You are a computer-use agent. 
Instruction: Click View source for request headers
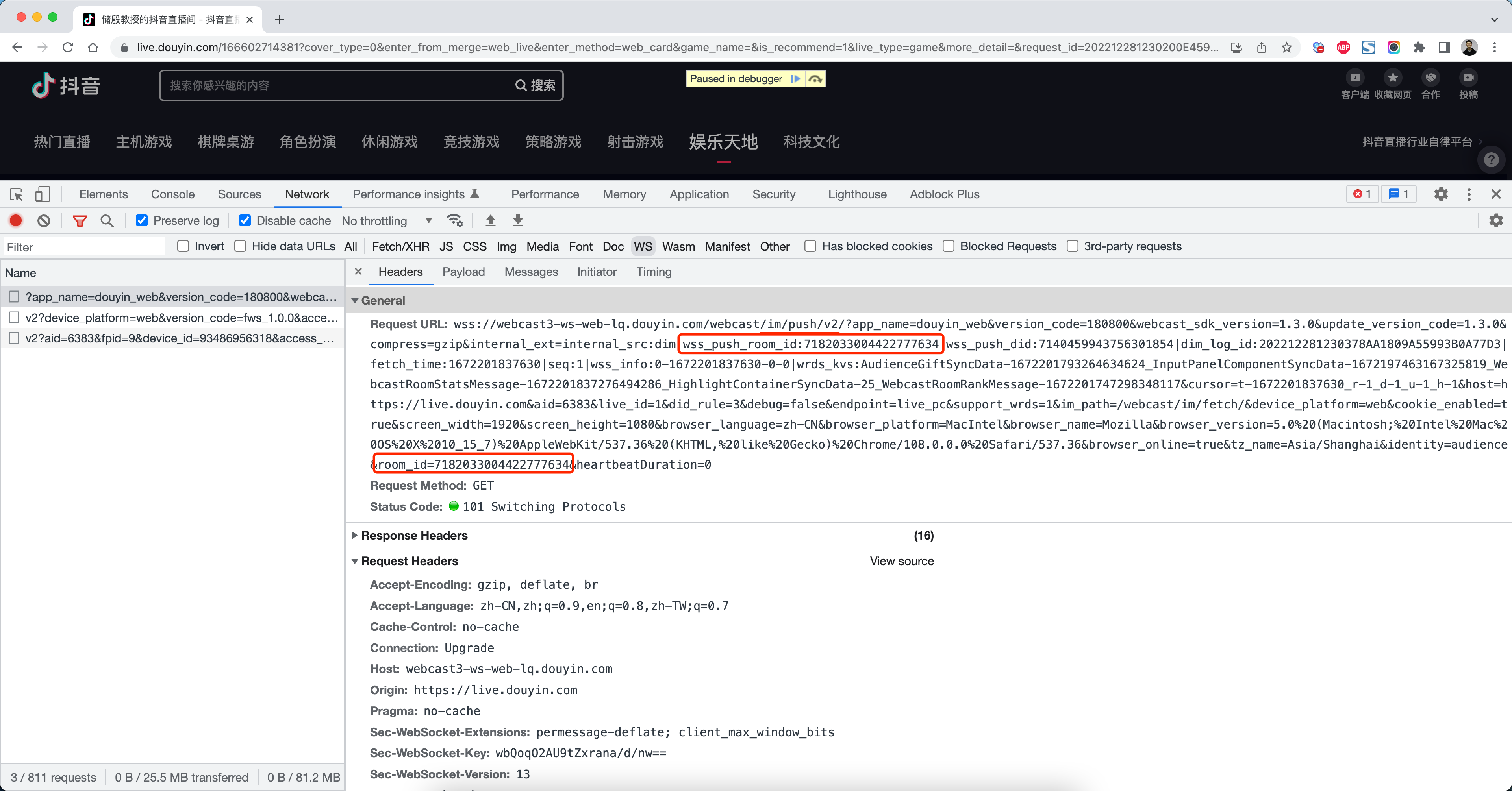pyautogui.click(x=902, y=562)
